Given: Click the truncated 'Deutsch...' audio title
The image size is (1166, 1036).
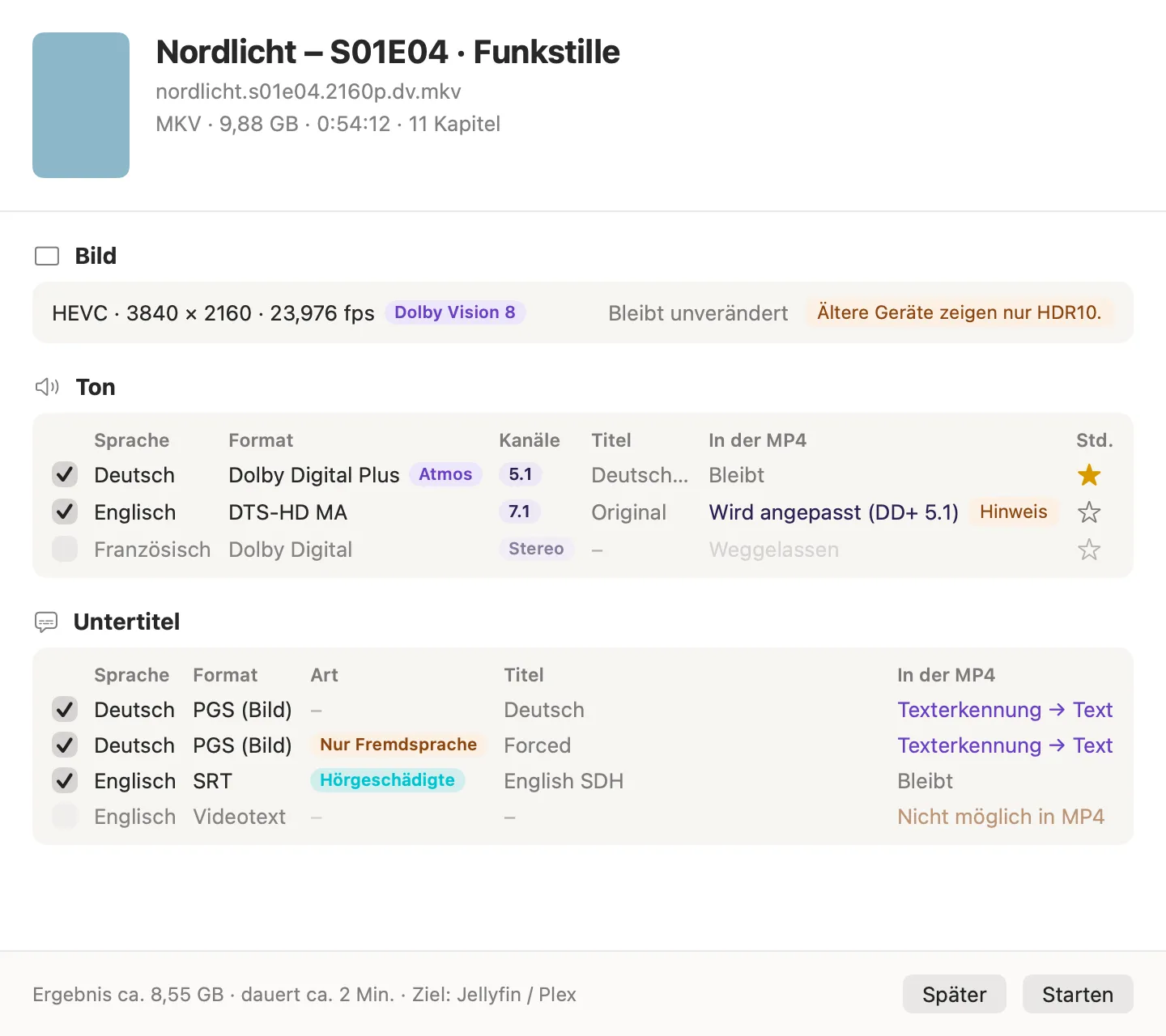Looking at the screenshot, I should pyautogui.click(x=640, y=475).
